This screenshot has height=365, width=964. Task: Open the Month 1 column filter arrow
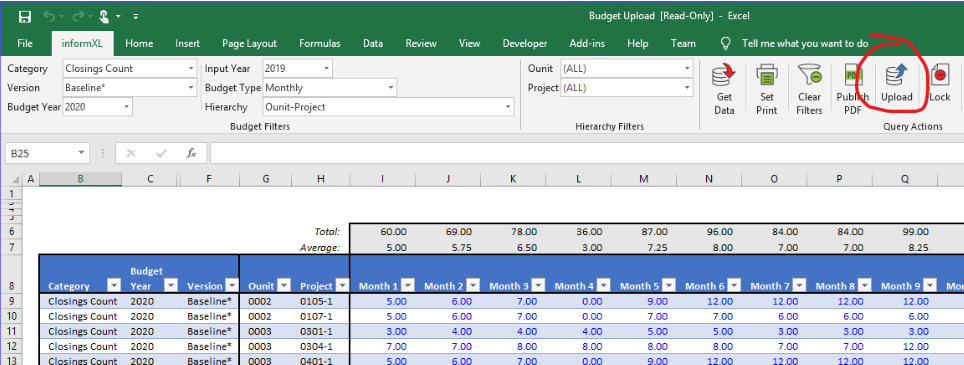tap(408, 286)
